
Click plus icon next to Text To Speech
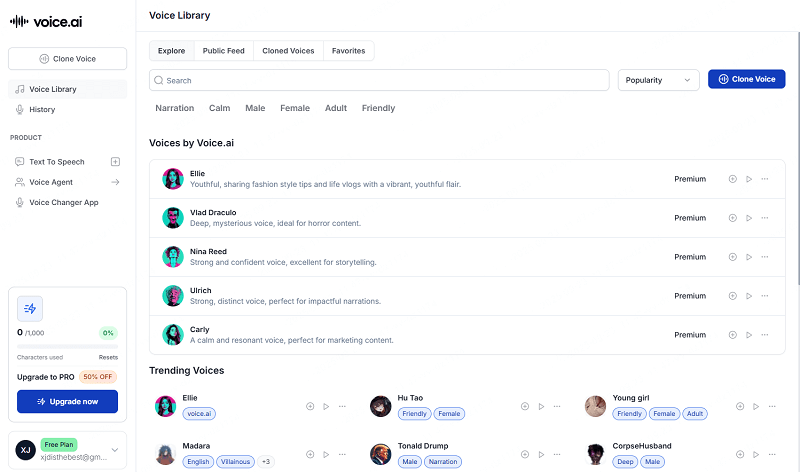pyautogui.click(x=115, y=162)
